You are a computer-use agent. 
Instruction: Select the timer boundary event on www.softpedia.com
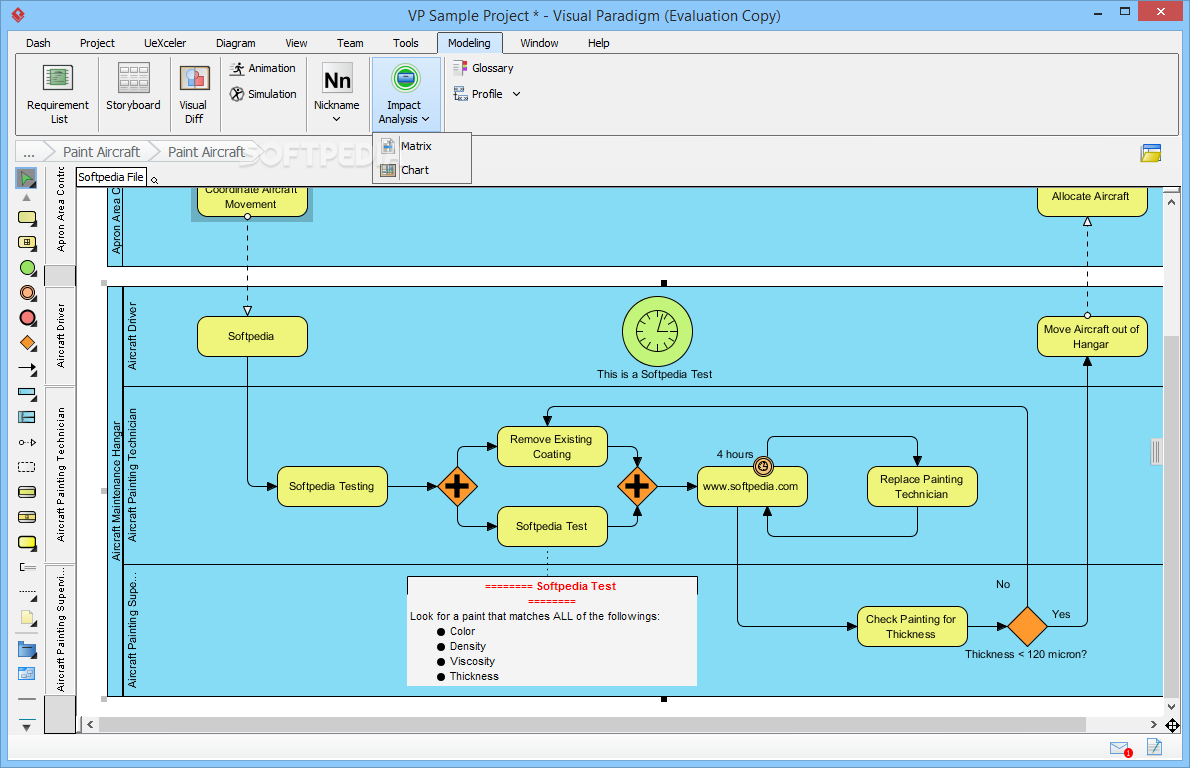(763, 466)
